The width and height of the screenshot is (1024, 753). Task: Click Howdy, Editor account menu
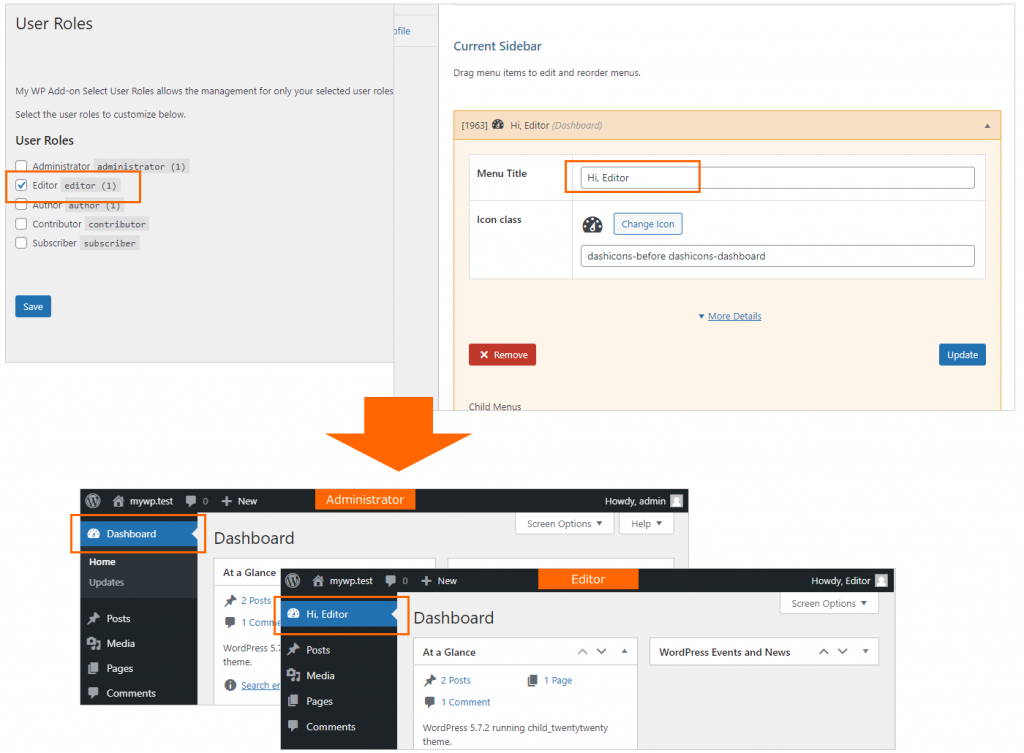tap(849, 581)
